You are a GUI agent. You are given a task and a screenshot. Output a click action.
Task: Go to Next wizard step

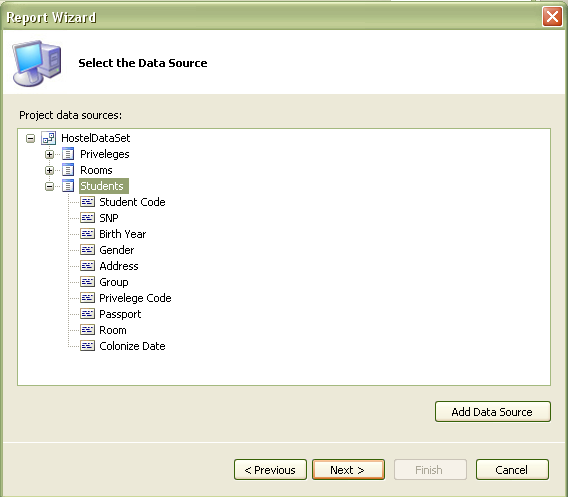(348, 470)
